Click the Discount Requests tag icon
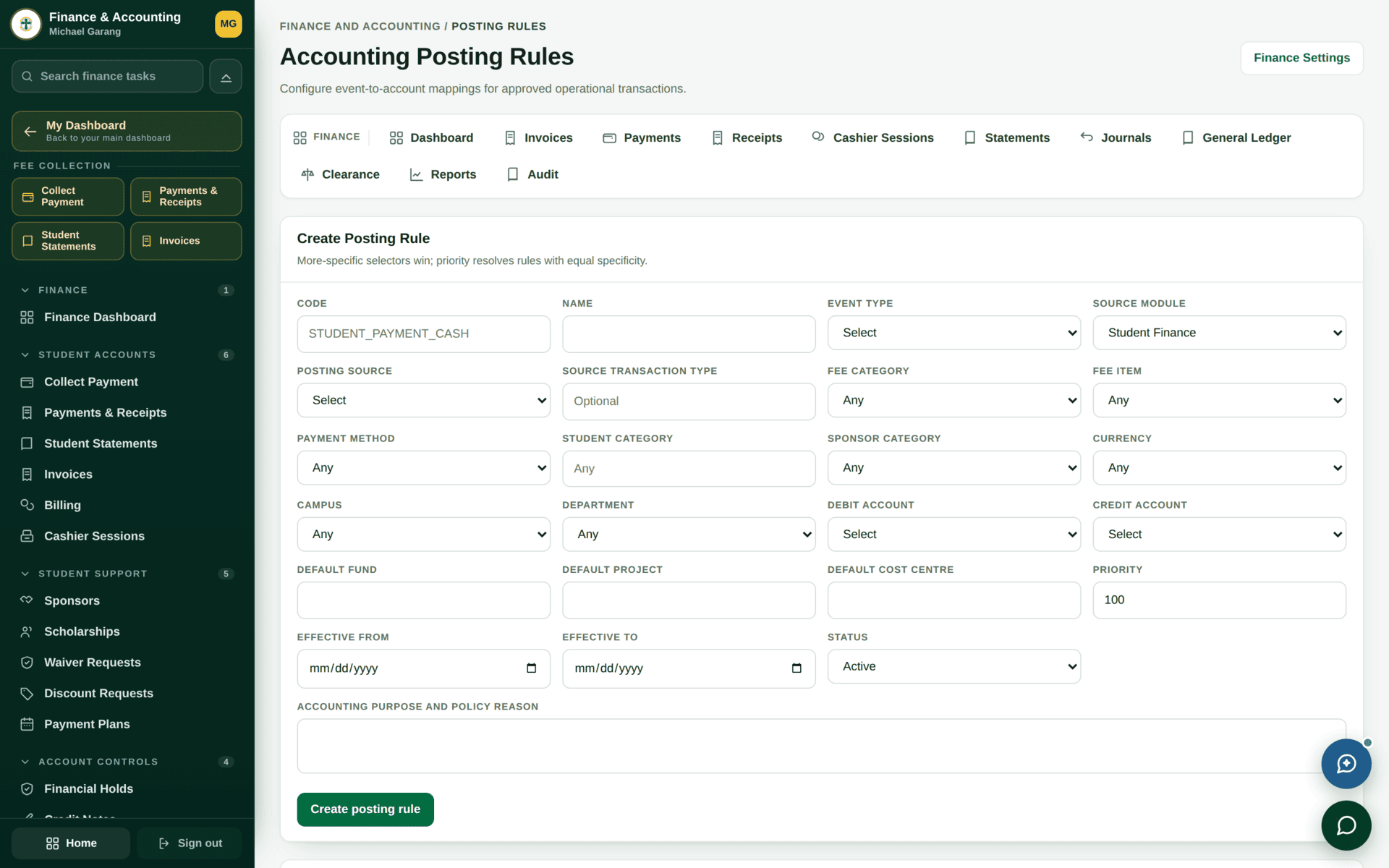Viewport: 1389px width, 868px height. (x=27, y=694)
